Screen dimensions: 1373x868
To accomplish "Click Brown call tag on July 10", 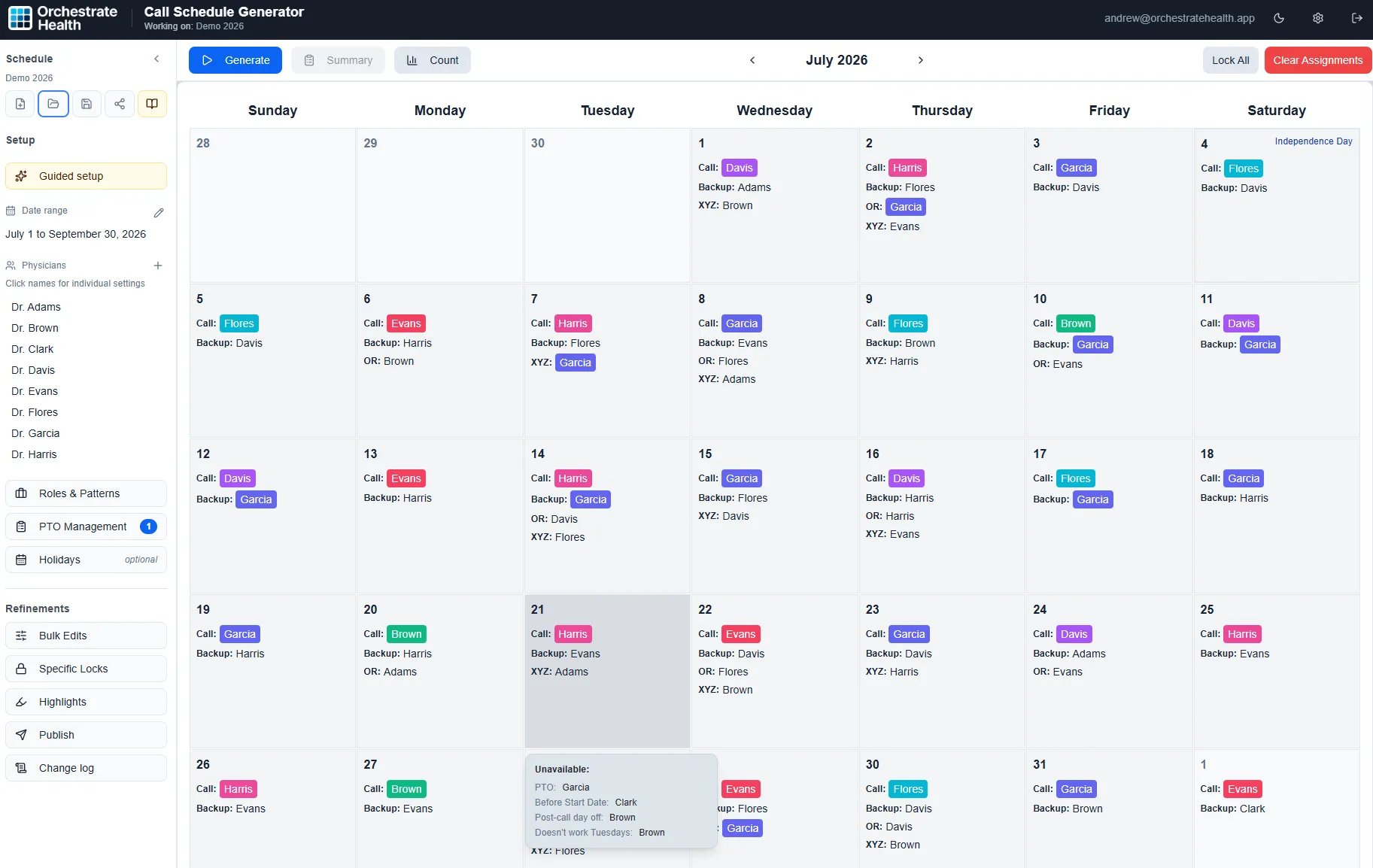I will (1076, 323).
